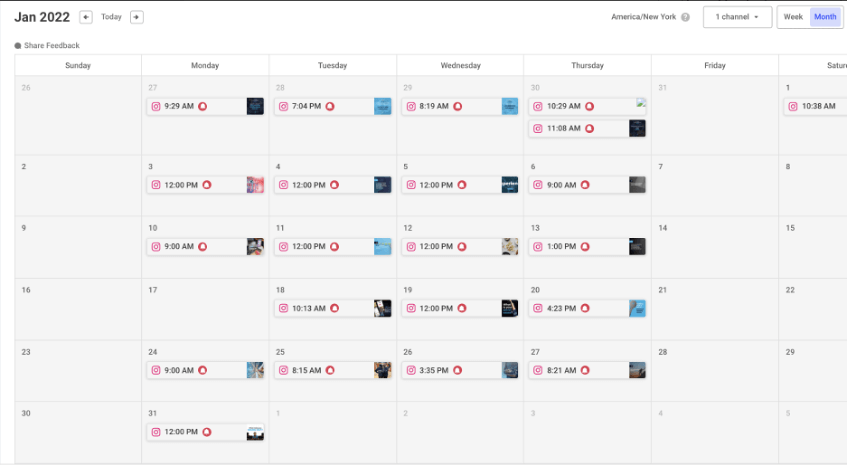Click reminder bell on Jan 10 9:00 AM post
Viewport: 848px width, 466px height.
click(x=202, y=247)
